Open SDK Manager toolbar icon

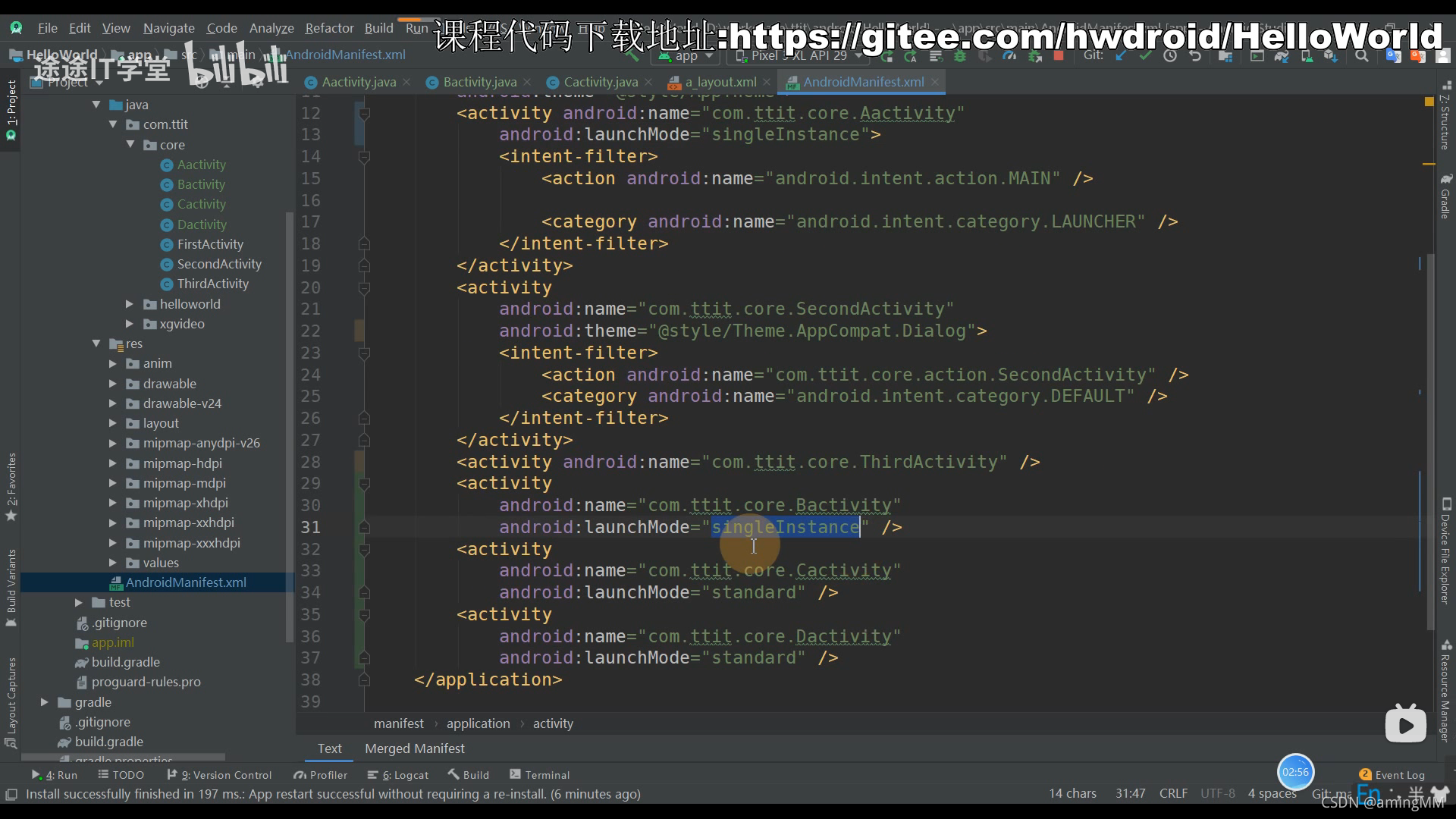pyautogui.click(x=1331, y=56)
